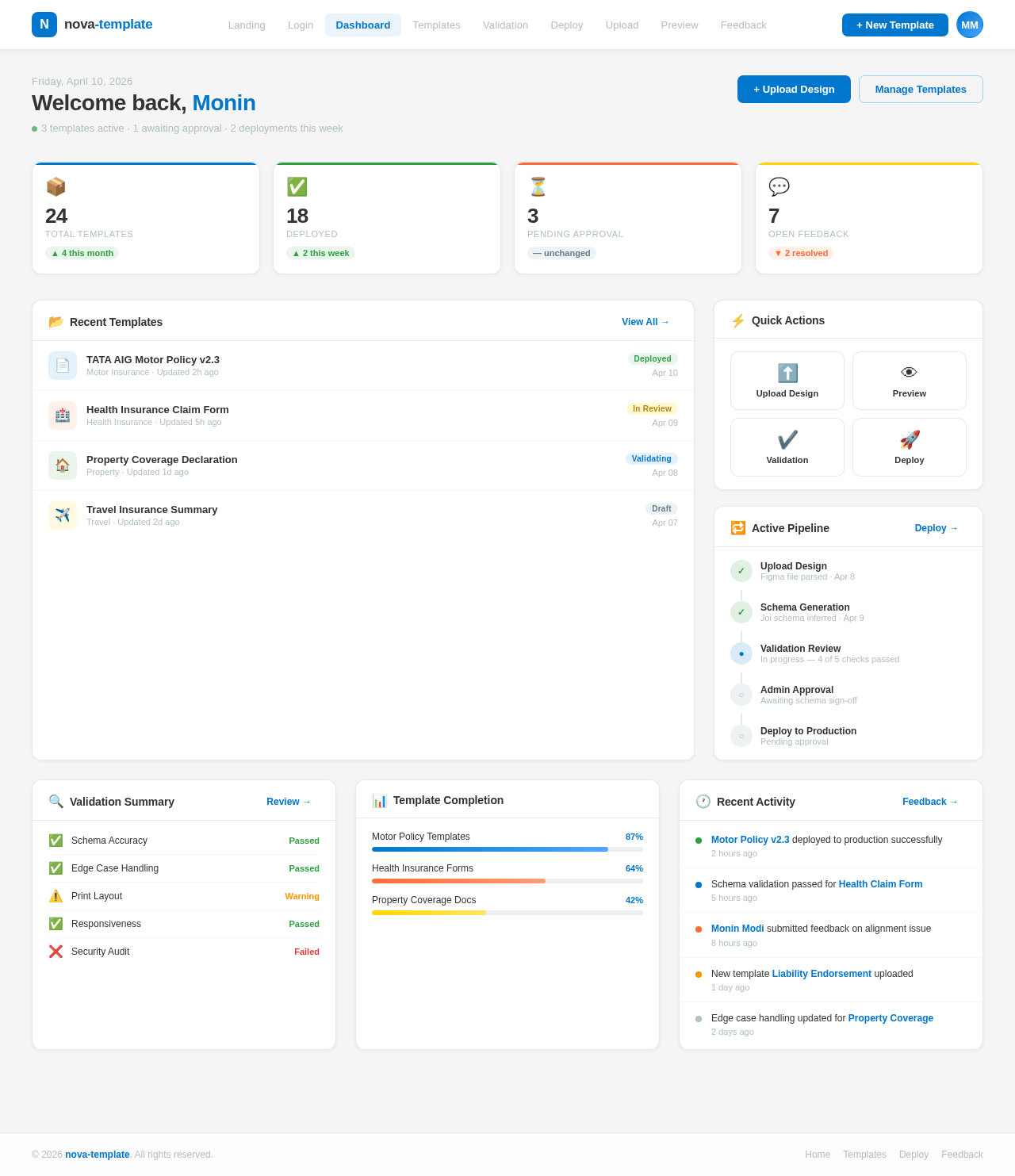Open the Property Coverage activity link

(x=891, y=1018)
